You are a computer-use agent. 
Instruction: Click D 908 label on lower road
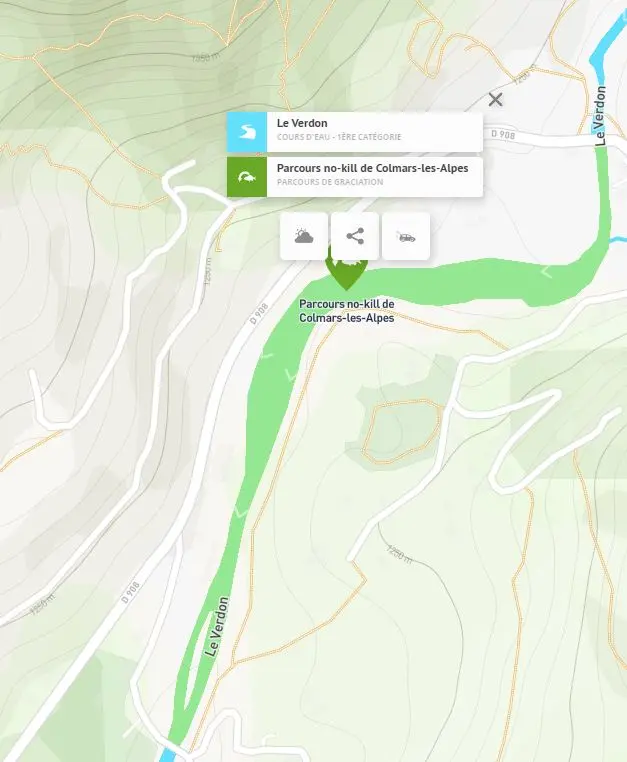click(x=130, y=592)
